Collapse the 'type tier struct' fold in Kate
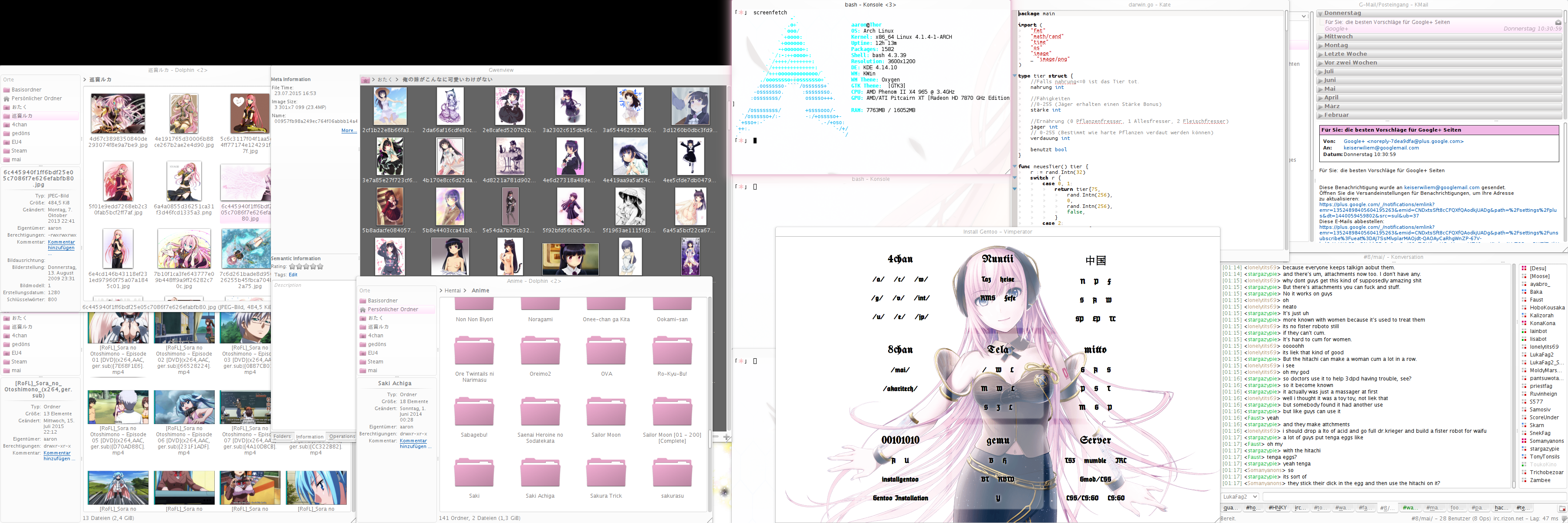The width and height of the screenshot is (1568, 523). 1015,76
